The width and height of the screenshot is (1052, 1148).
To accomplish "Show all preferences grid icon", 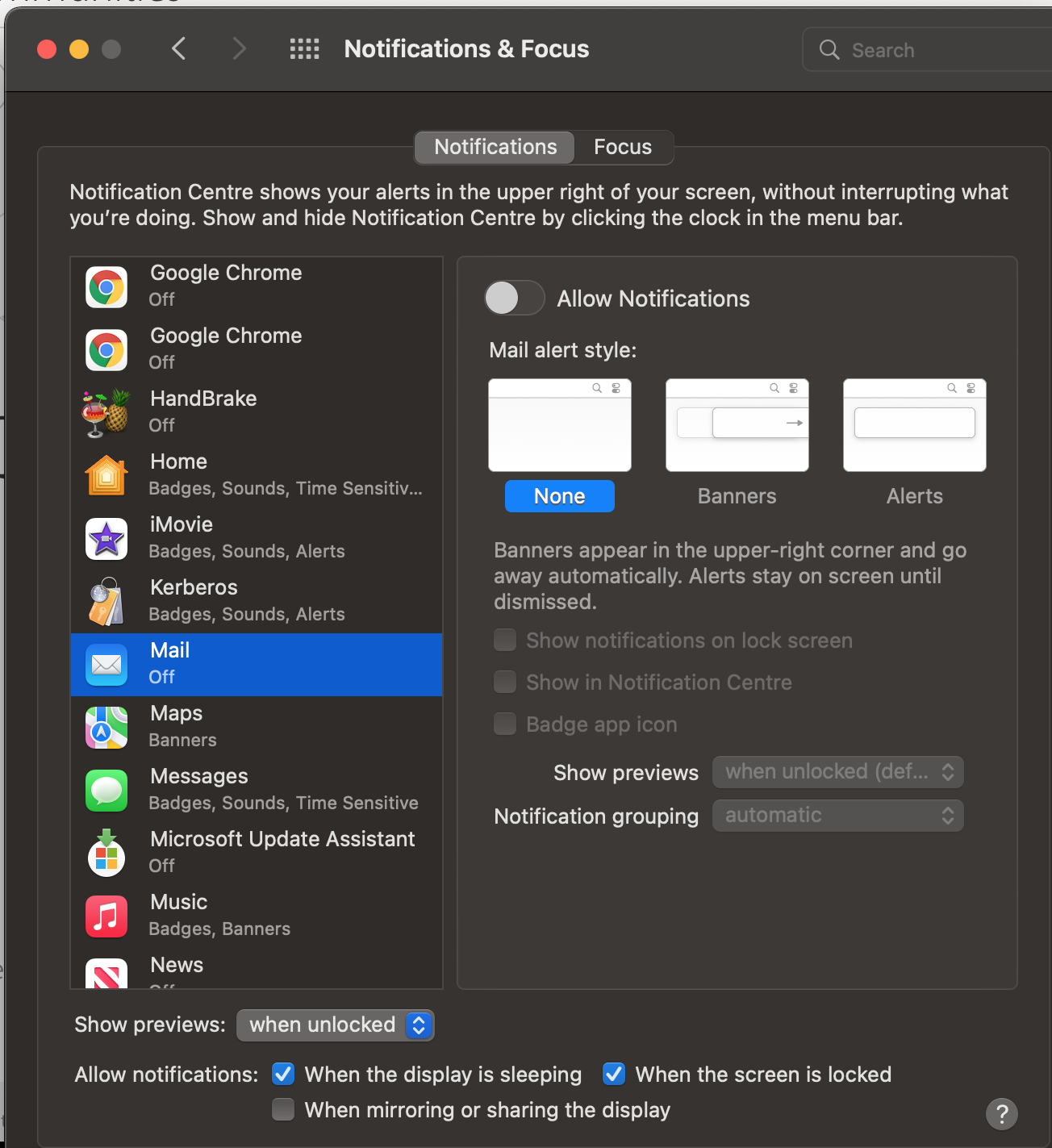I will (305, 49).
